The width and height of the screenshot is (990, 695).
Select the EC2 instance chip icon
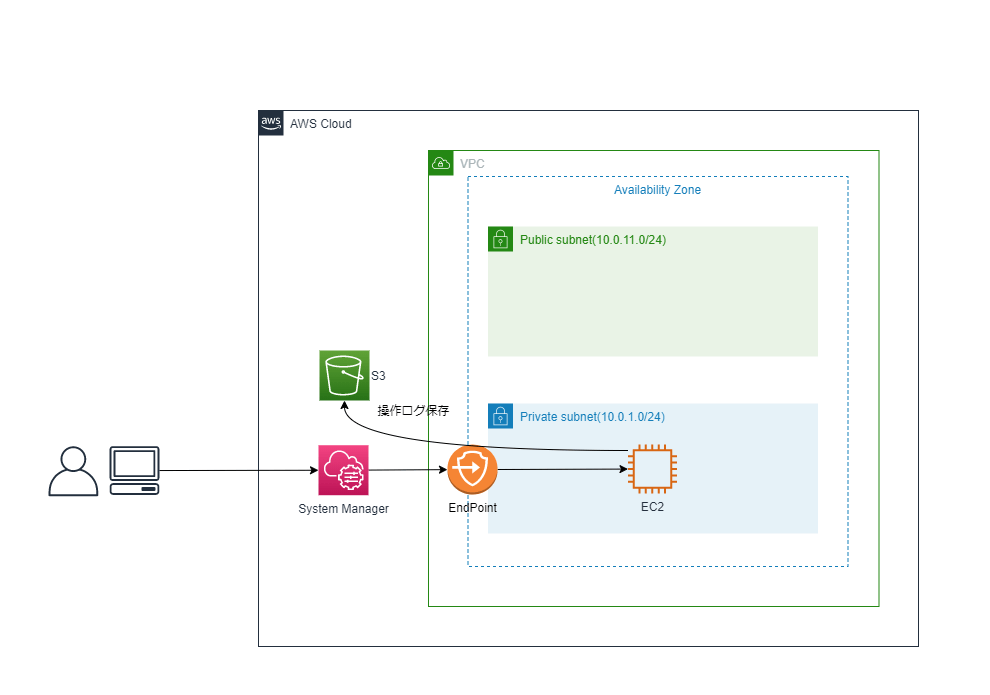click(653, 469)
